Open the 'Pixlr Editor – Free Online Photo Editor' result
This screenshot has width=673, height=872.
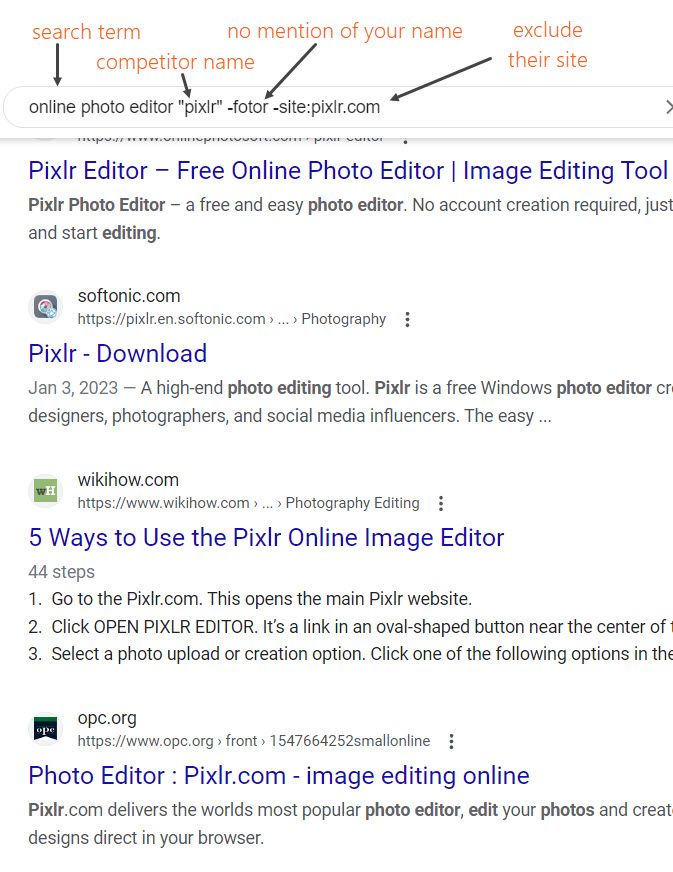[x=348, y=171]
